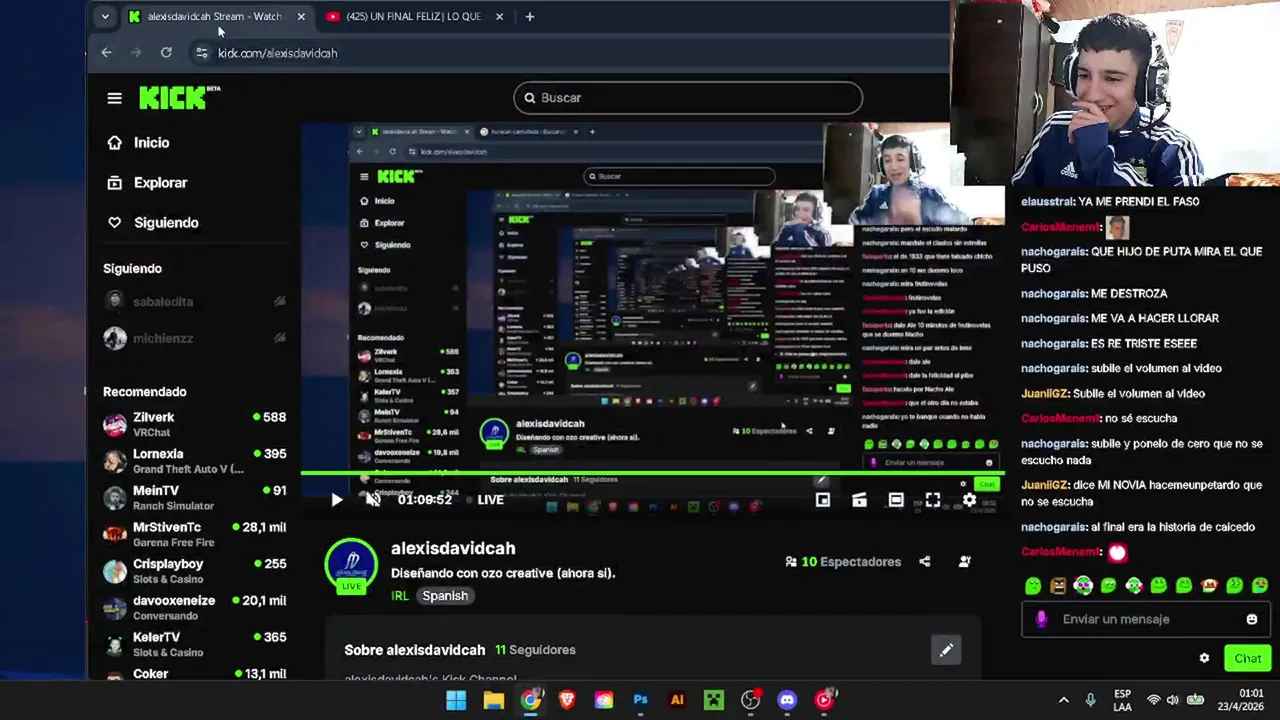Viewport: 1280px width, 720px height.
Task: Open the tab search dropdown arrow
Action: tap(104, 17)
